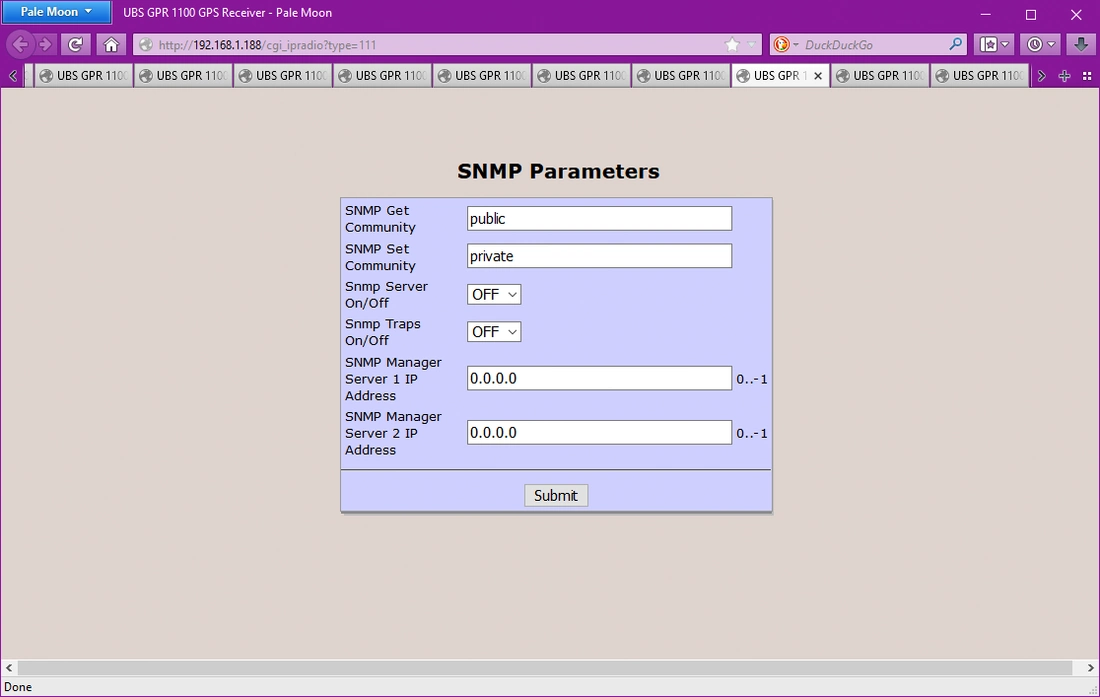This screenshot has height=697, width=1100.
Task: Click the SNMP Manager Server 1 IP field
Action: coord(599,379)
